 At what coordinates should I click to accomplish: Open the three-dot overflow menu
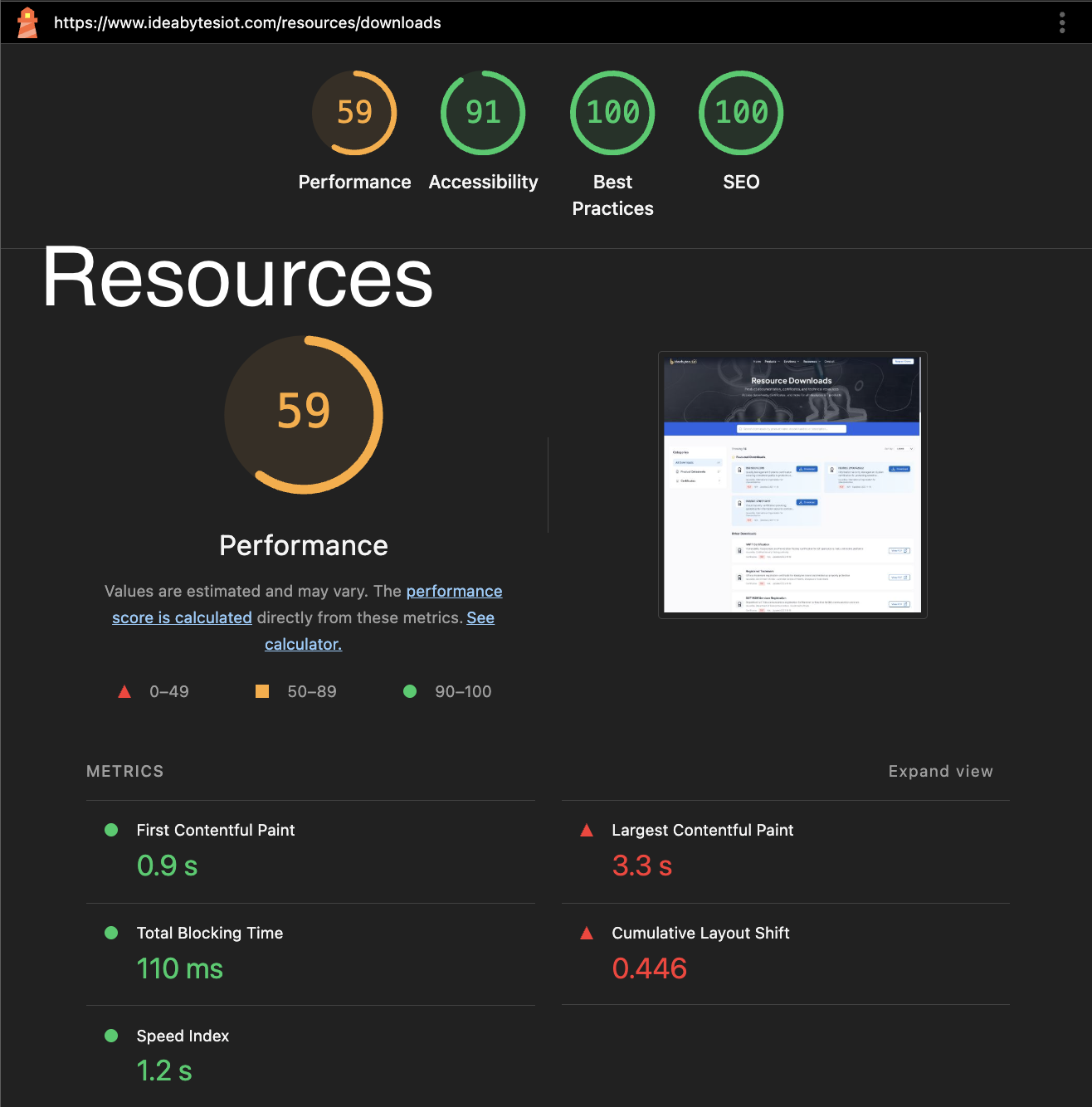click(1062, 22)
